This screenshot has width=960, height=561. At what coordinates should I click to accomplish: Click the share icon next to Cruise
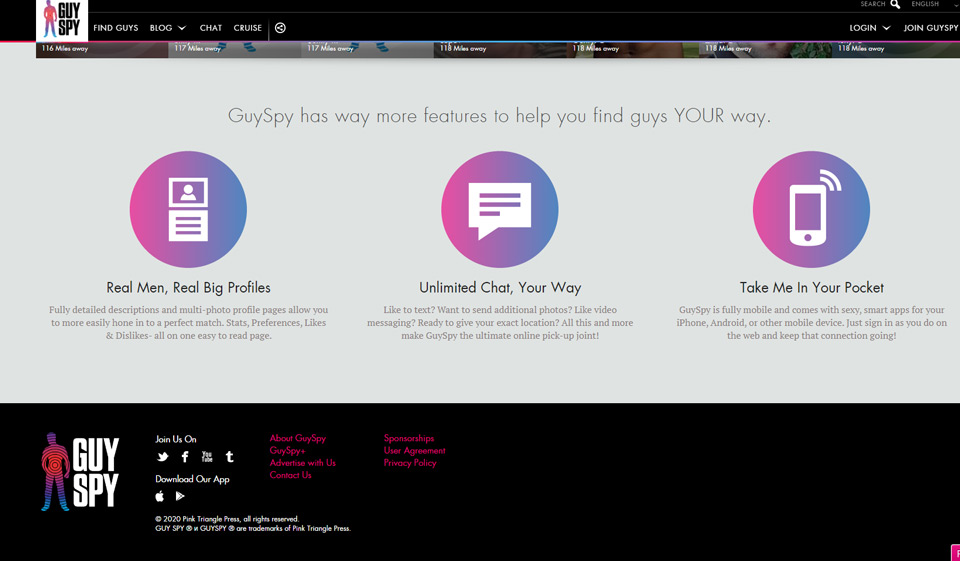(281, 28)
